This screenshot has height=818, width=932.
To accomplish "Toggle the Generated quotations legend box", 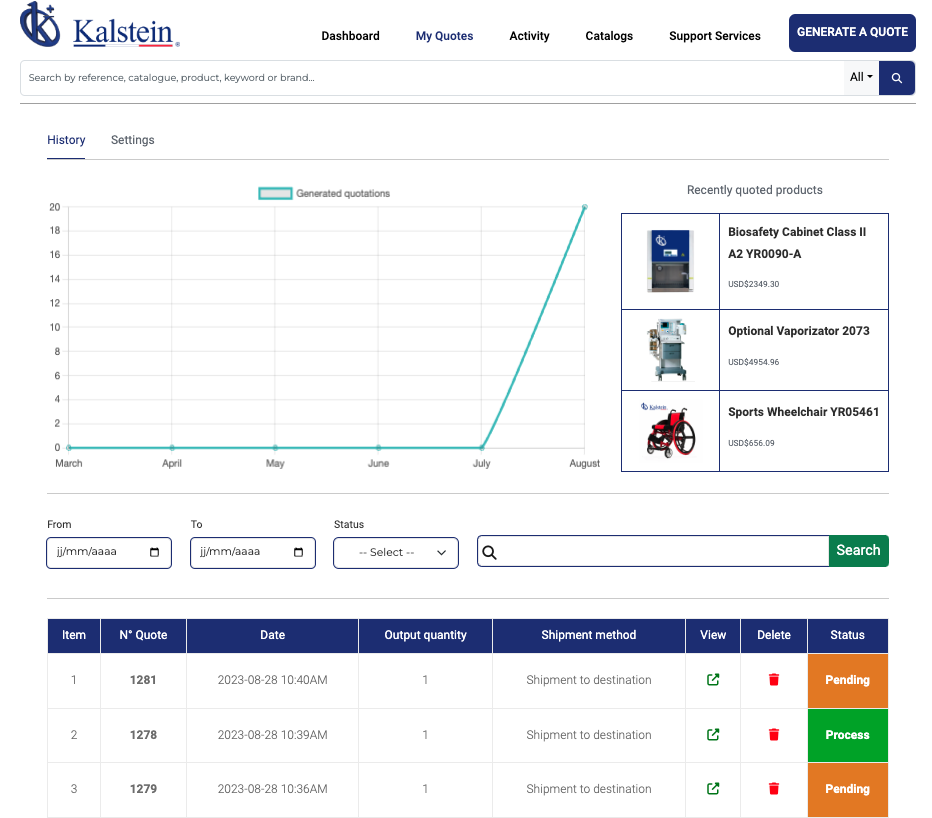I will point(276,193).
